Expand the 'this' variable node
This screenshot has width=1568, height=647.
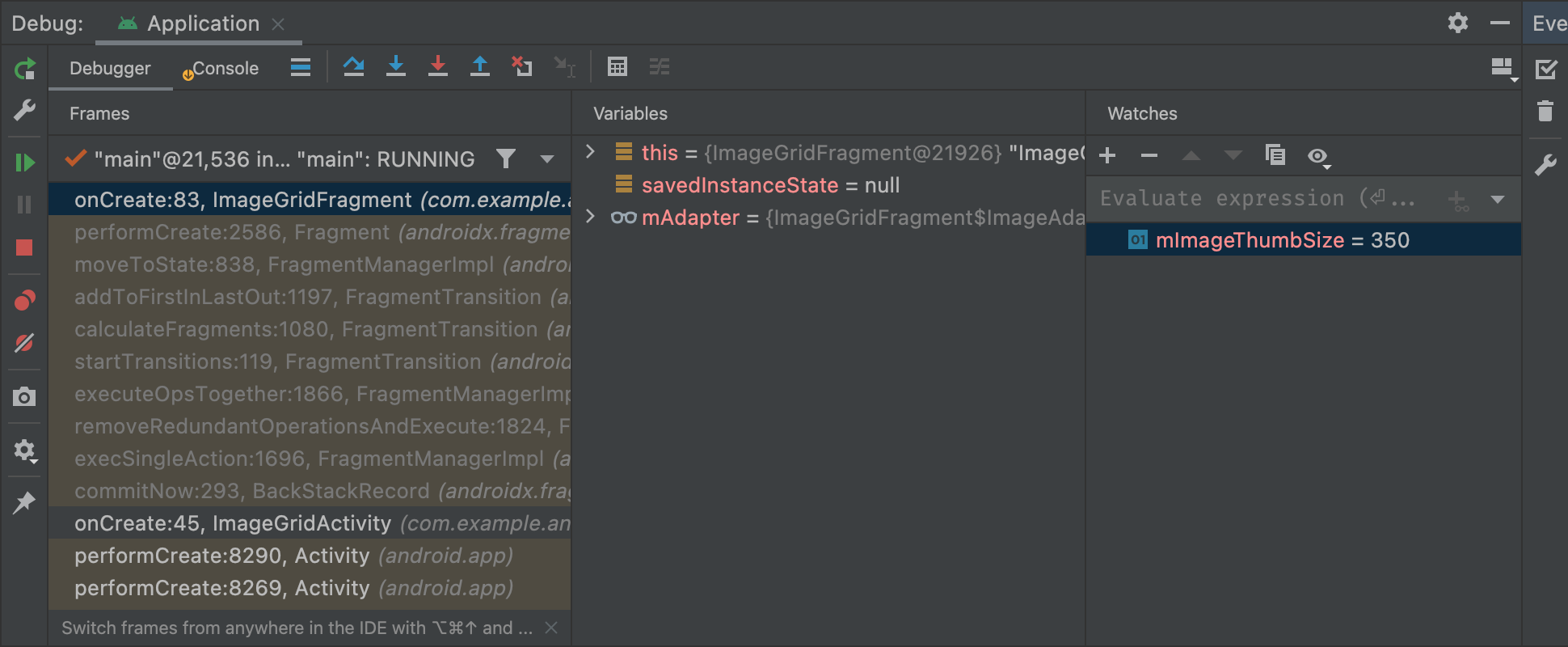click(591, 152)
